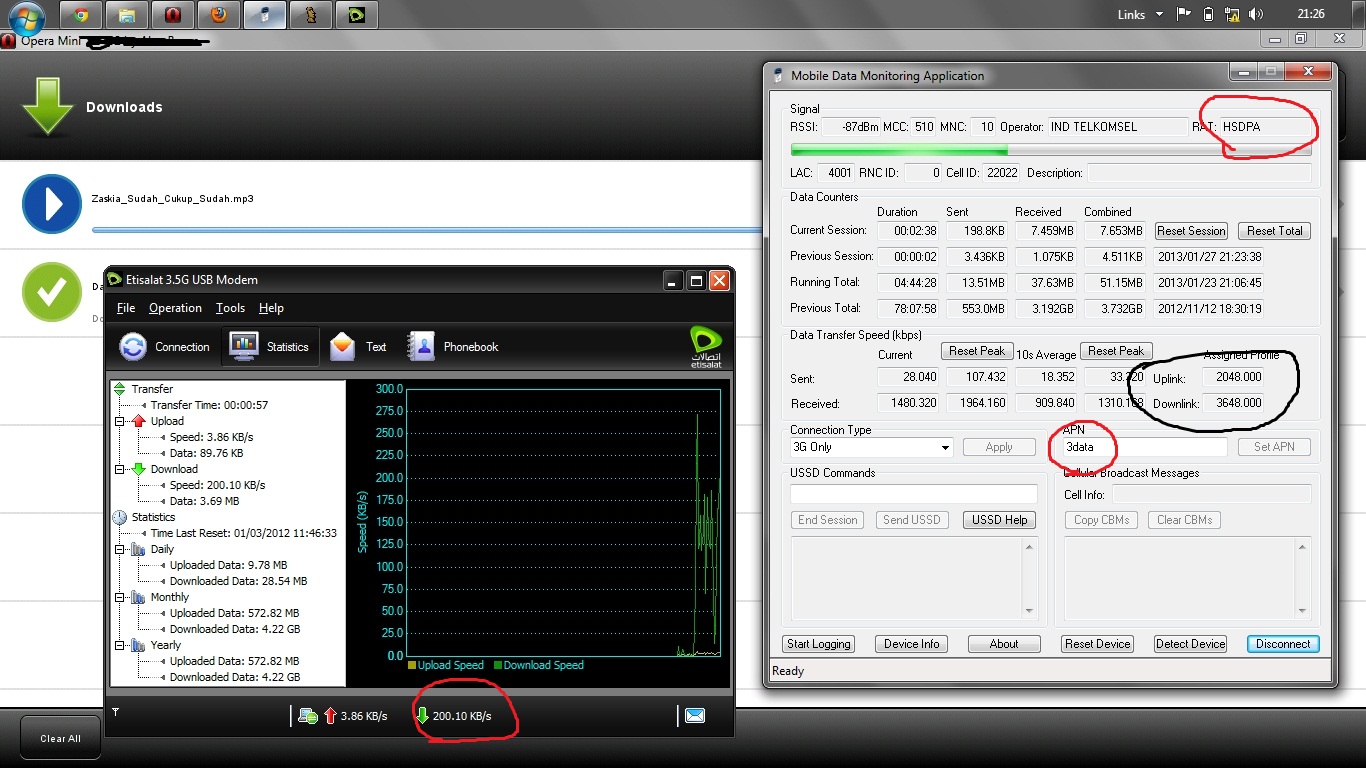Click the Etisalat logo
This screenshot has width=1366, height=768.
[706, 347]
